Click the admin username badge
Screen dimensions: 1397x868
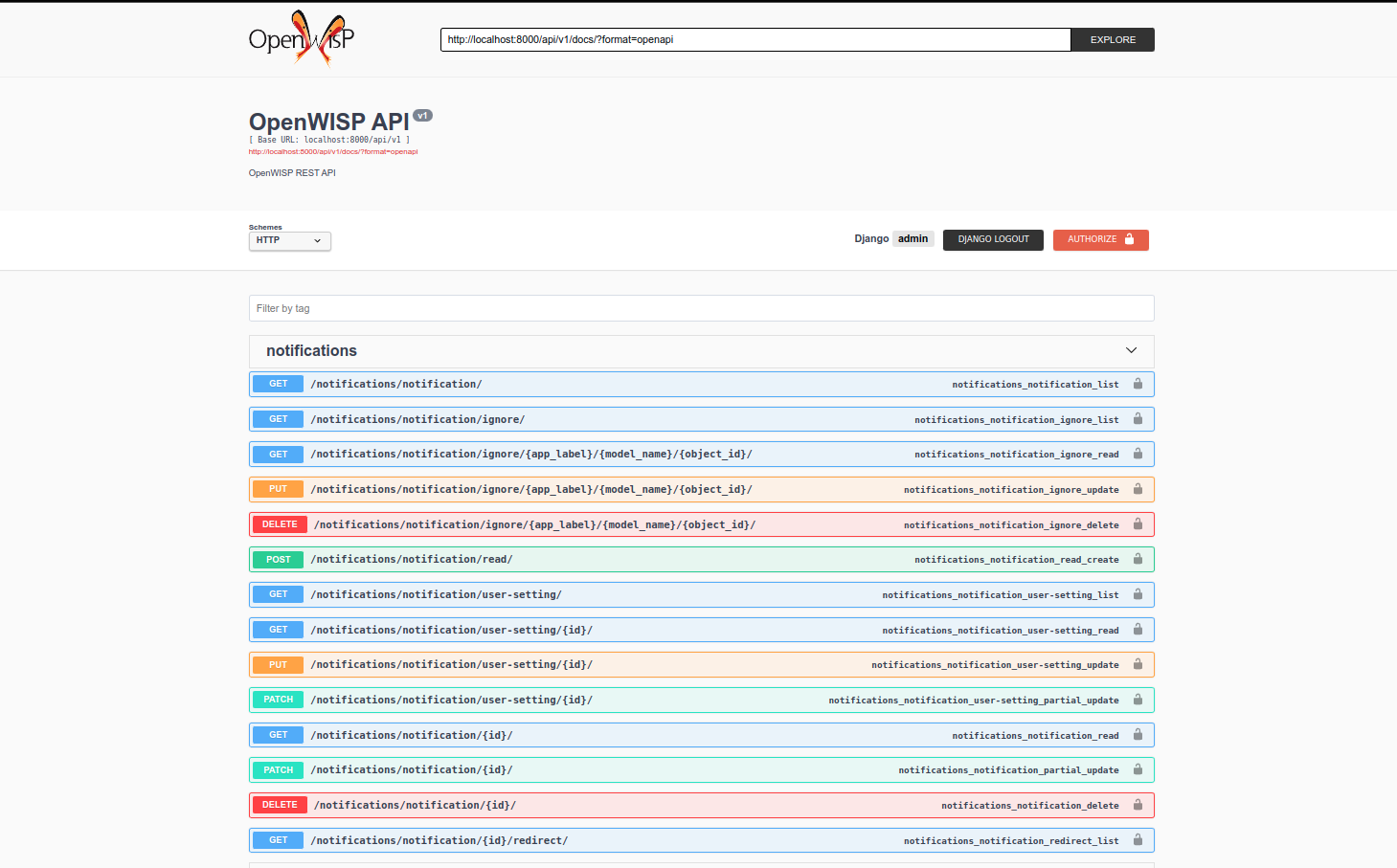(x=913, y=239)
